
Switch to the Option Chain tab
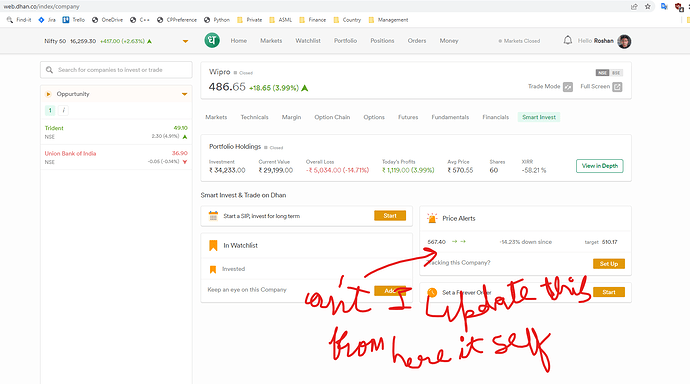[x=332, y=117]
